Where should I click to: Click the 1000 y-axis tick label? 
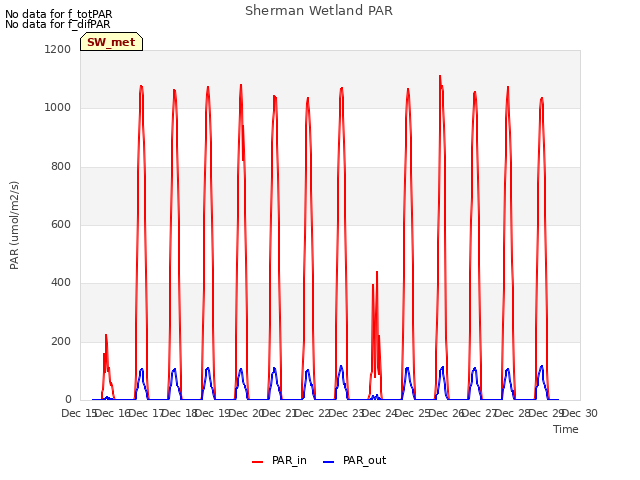58,108
